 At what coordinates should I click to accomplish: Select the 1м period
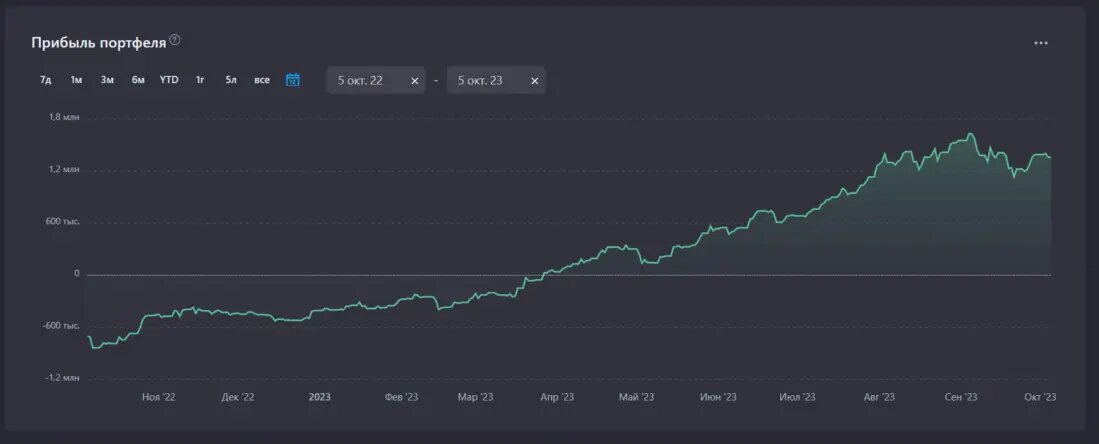click(x=76, y=80)
